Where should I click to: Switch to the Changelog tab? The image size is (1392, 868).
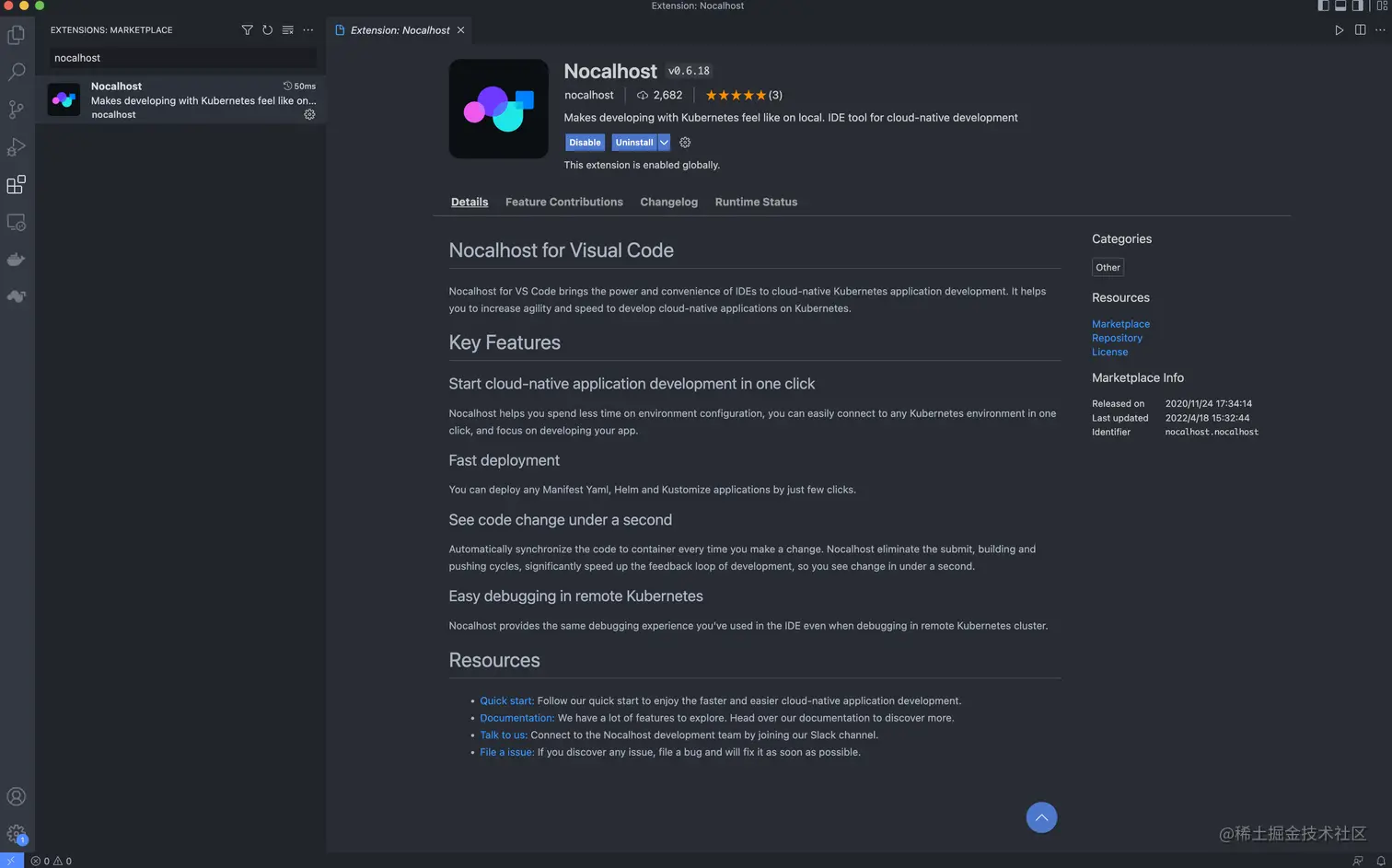[669, 202]
